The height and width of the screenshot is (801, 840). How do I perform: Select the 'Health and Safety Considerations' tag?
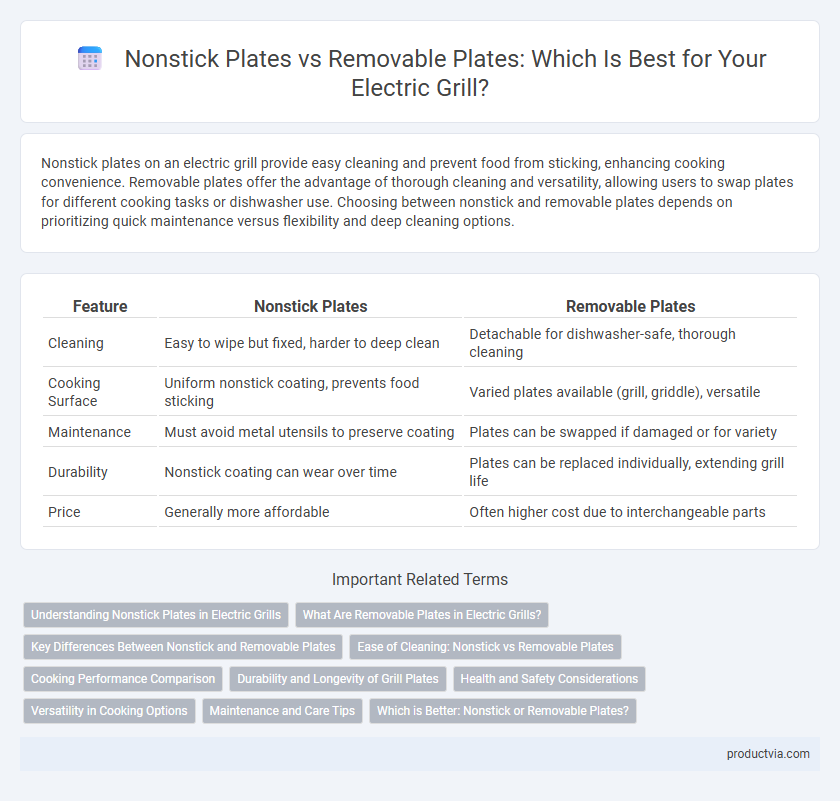pos(549,679)
